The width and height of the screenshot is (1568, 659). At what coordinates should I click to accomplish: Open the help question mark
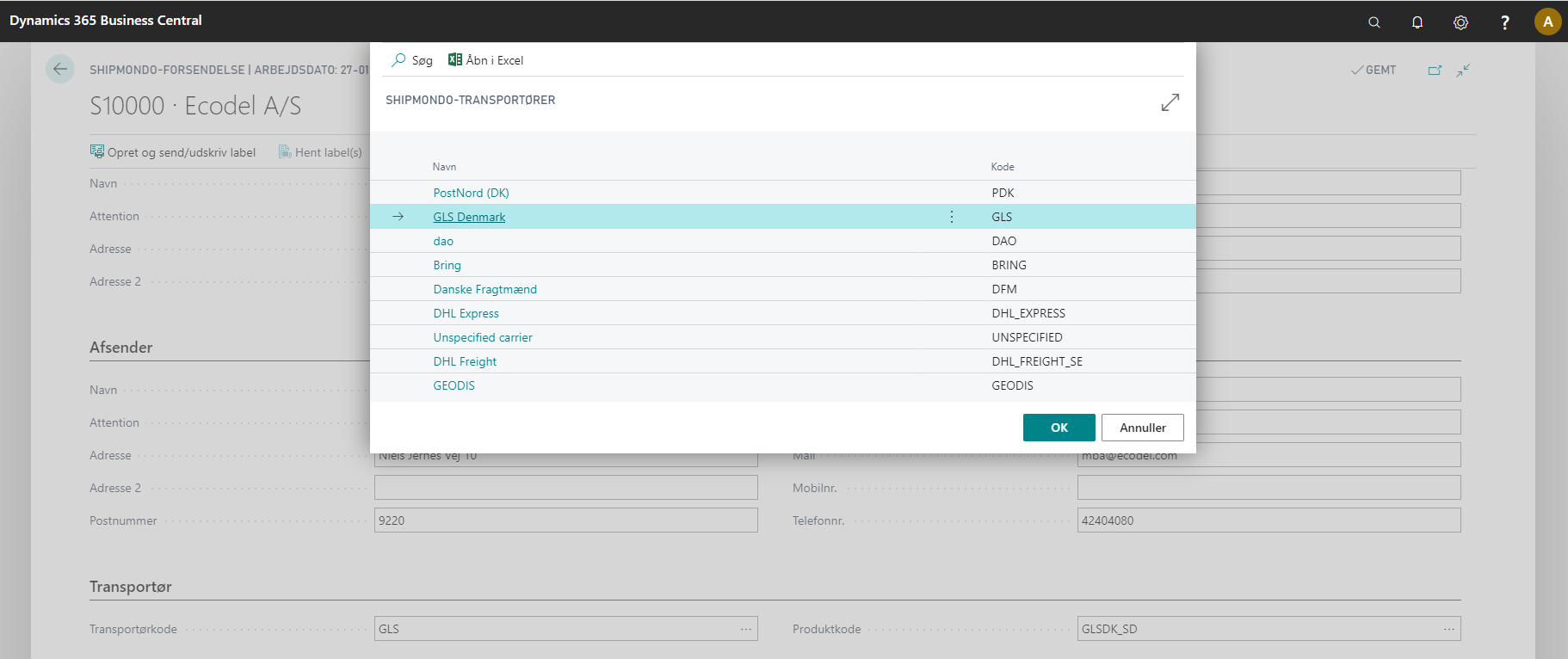click(1504, 22)
